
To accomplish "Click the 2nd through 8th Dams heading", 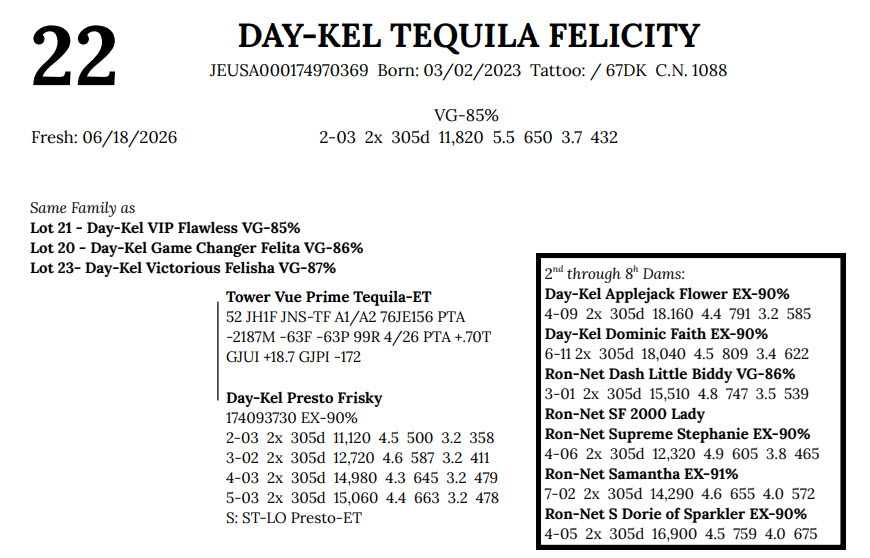I will pos(615,273).
